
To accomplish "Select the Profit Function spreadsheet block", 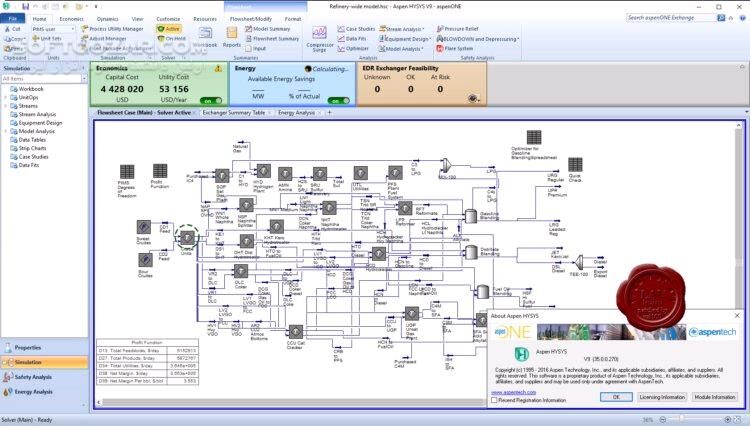I will (160, 173).
